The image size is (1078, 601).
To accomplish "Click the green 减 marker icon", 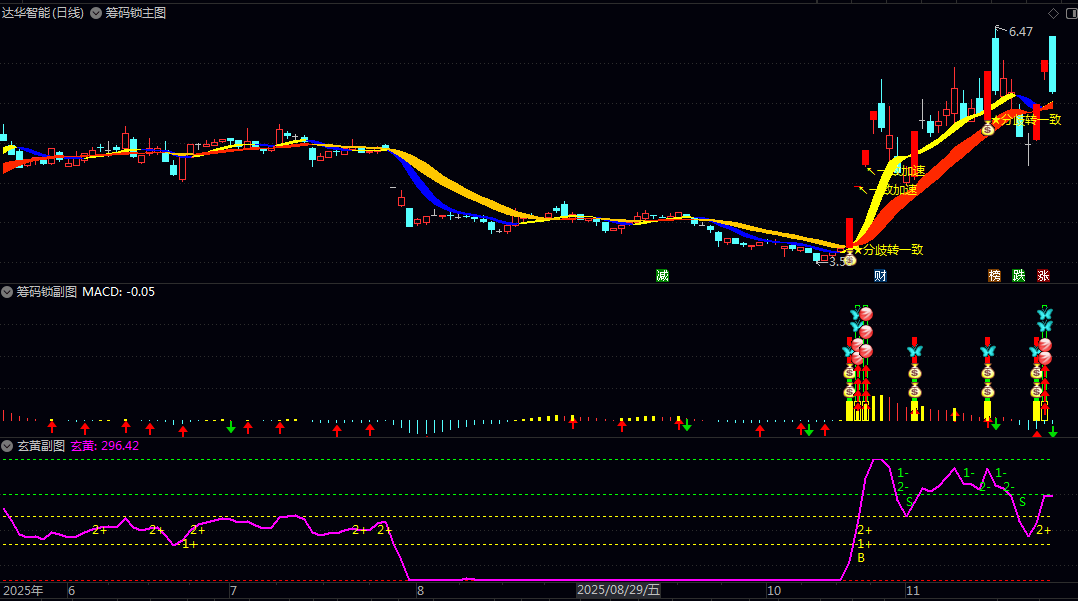I will [662, 276].
